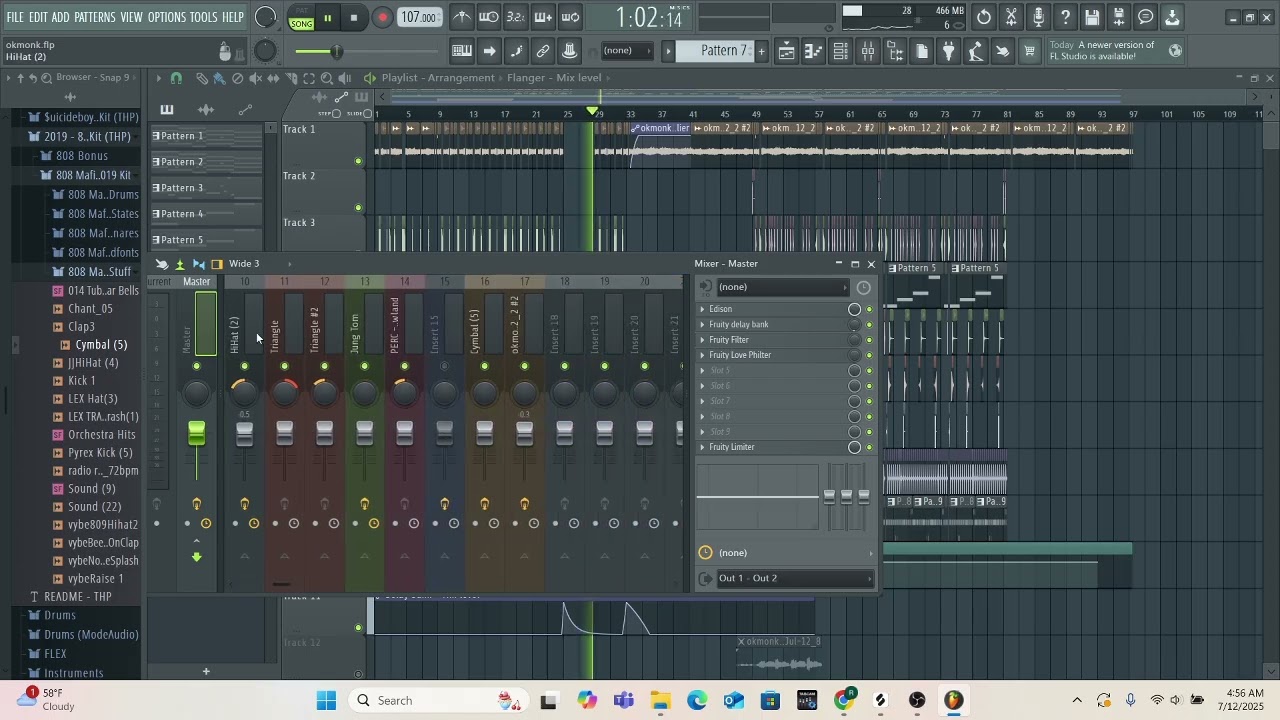Pause playback with the pause button

327,17
